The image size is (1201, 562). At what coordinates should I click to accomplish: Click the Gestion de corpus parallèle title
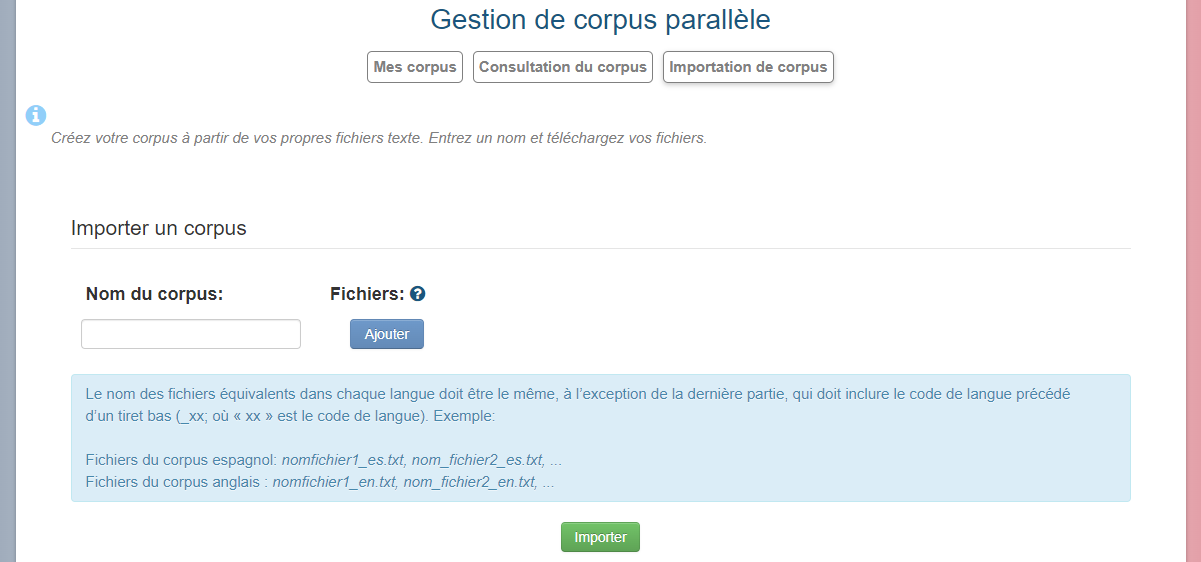coord(600,19)
